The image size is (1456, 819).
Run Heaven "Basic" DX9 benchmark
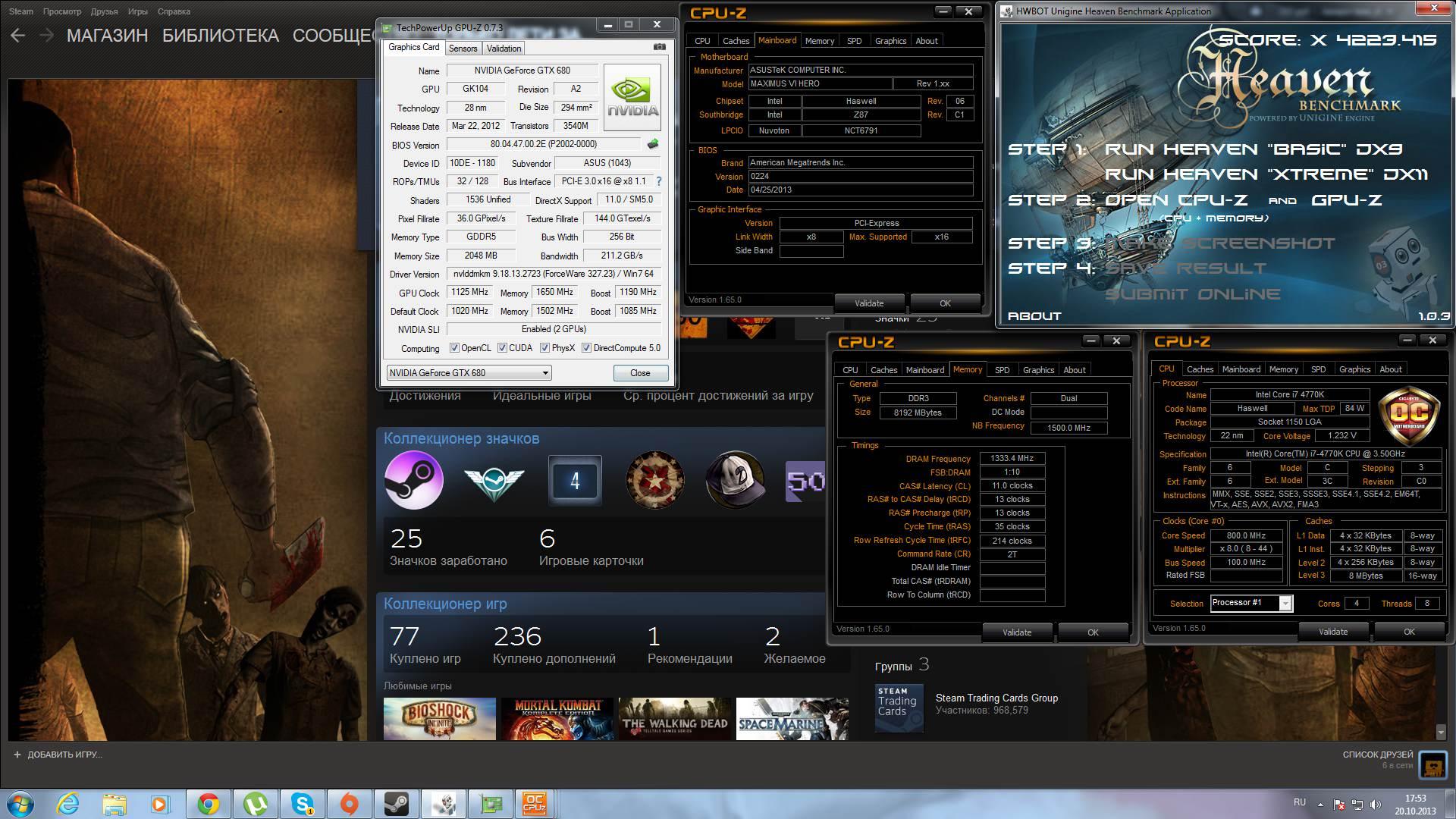coord(1253,149)
